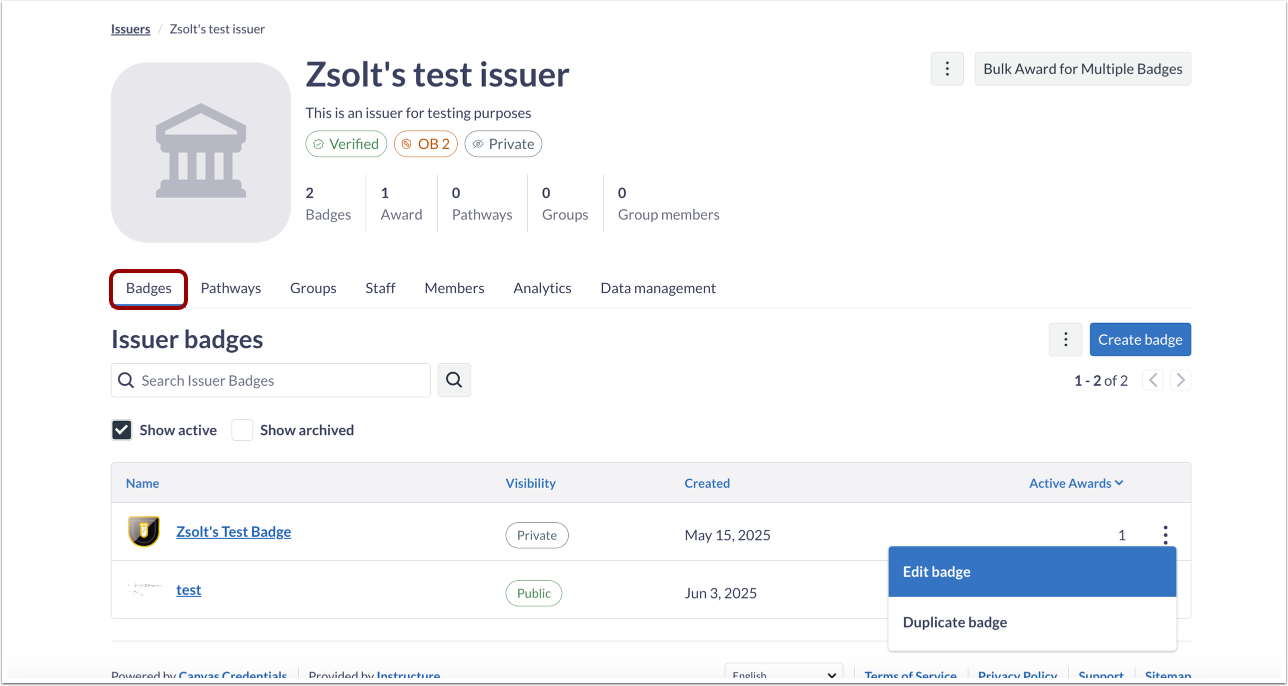Click Bulk Award for Multiple Badges
The image size is (1288, 686).
point(1083,69)
